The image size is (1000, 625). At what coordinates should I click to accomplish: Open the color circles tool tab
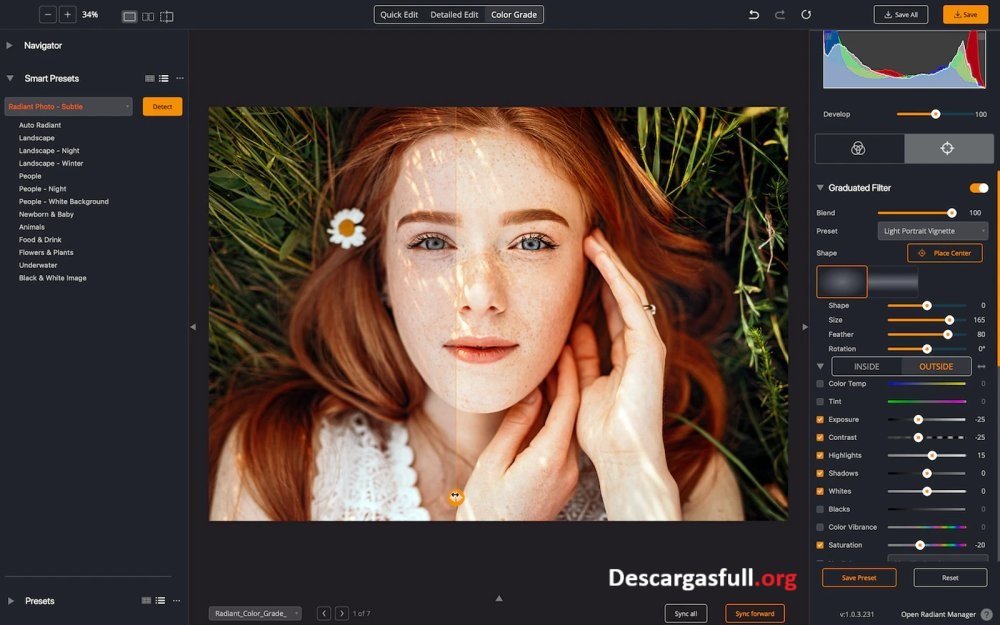tap(859, 148)
